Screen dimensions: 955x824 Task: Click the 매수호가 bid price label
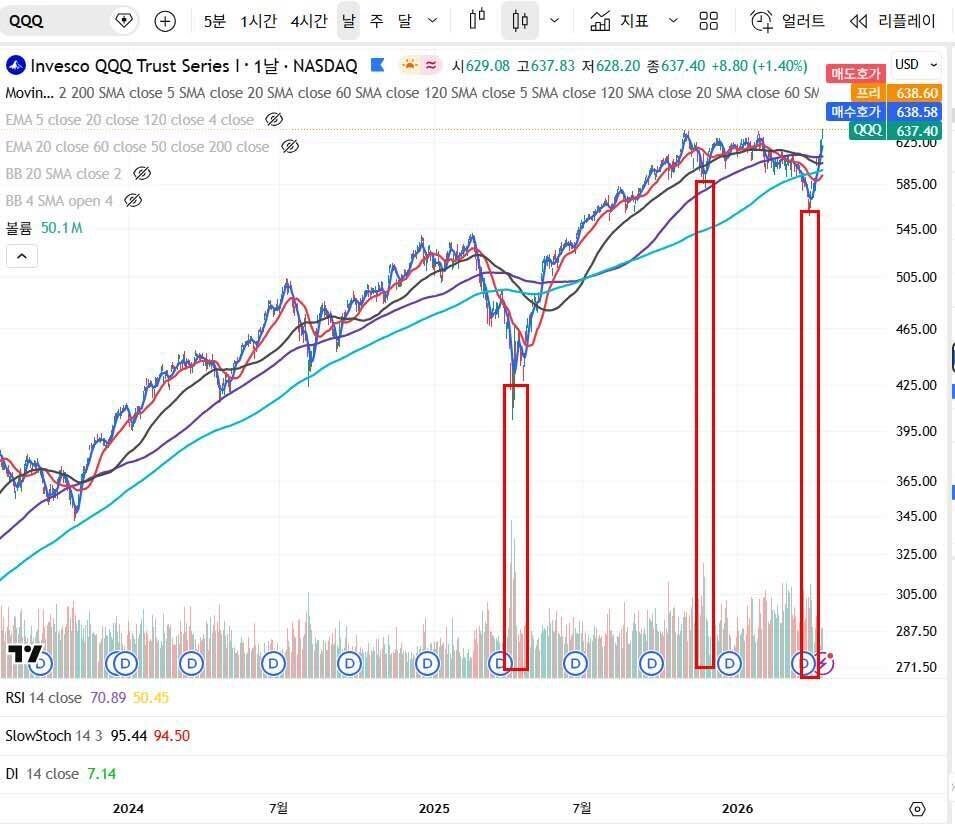855,112
